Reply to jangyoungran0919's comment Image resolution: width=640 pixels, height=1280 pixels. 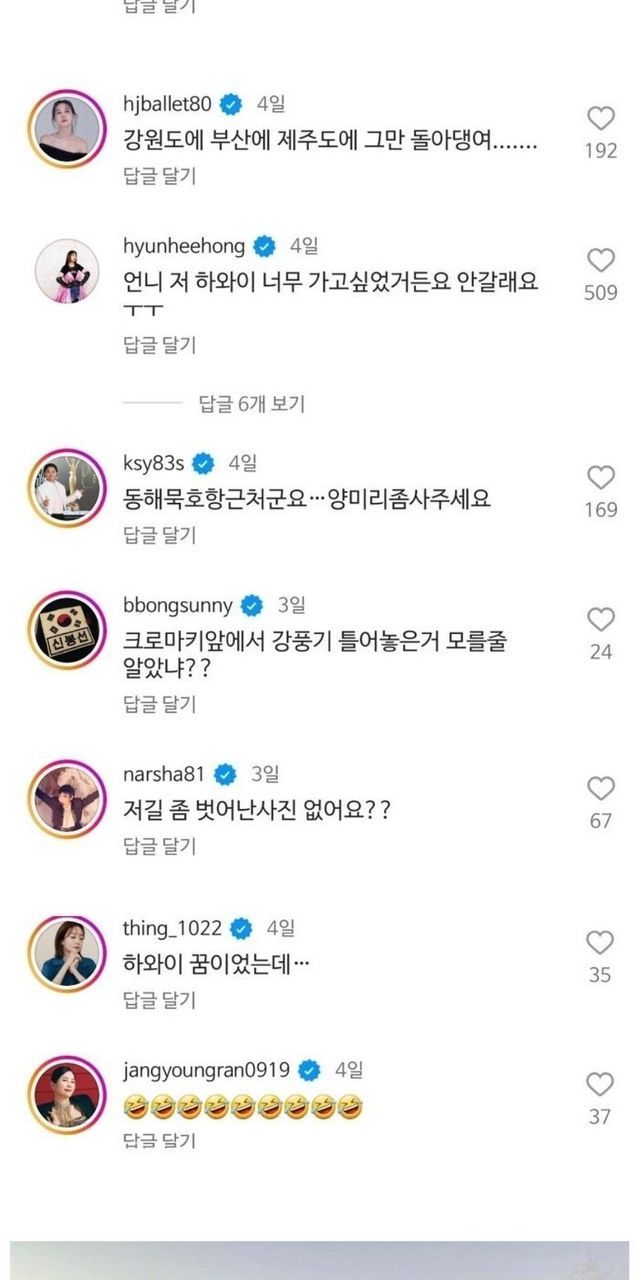point(159,1140)
